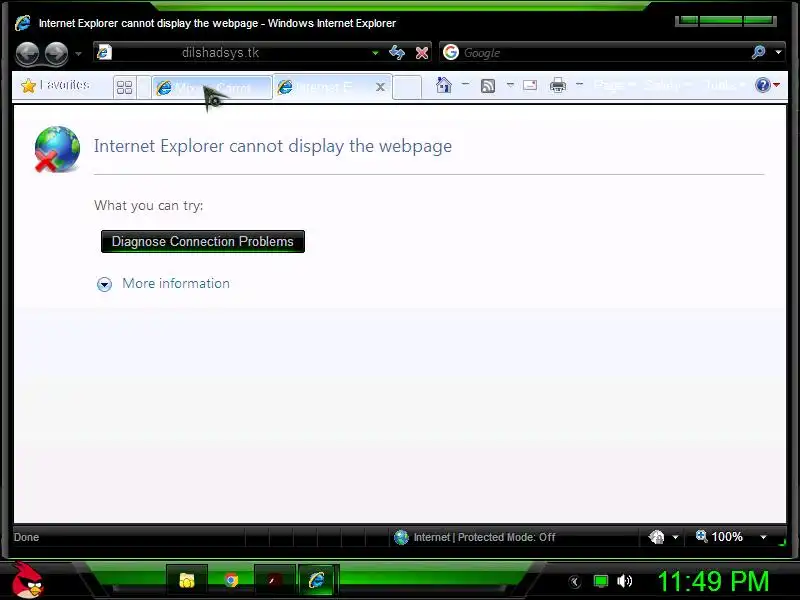Click the Done status text
Screen dimensions: 800x600
(x=27, y=537)
